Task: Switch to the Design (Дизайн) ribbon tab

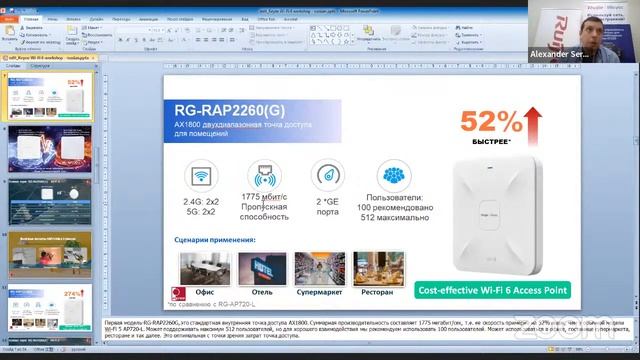Action: [x=96, y=19]
